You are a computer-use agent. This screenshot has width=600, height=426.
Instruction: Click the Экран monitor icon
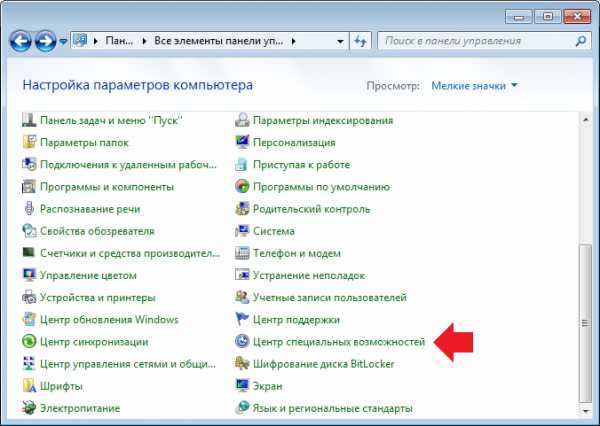pyautogui.click(x=242, y=386)
